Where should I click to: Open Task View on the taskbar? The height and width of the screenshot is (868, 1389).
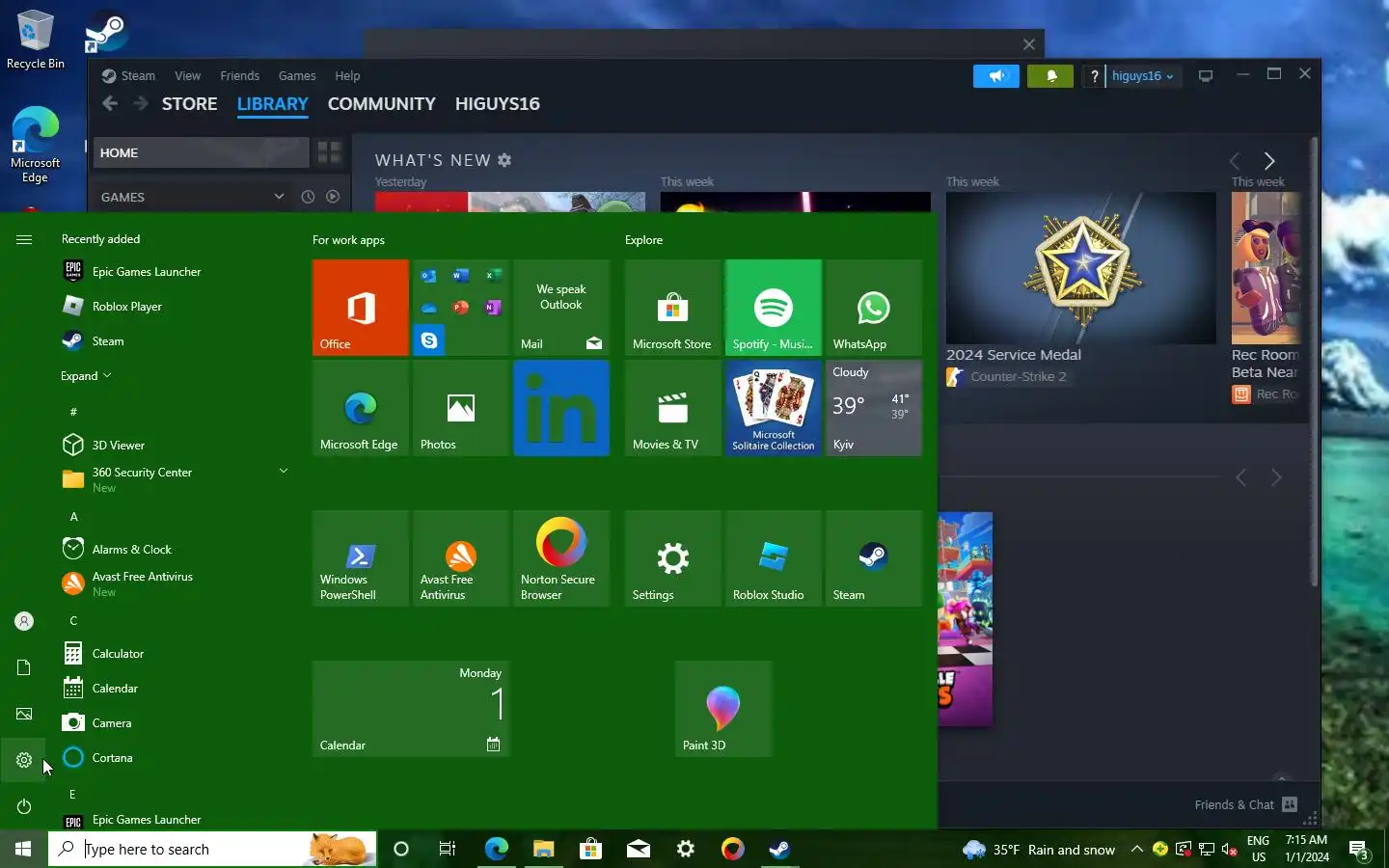point(448,849)
